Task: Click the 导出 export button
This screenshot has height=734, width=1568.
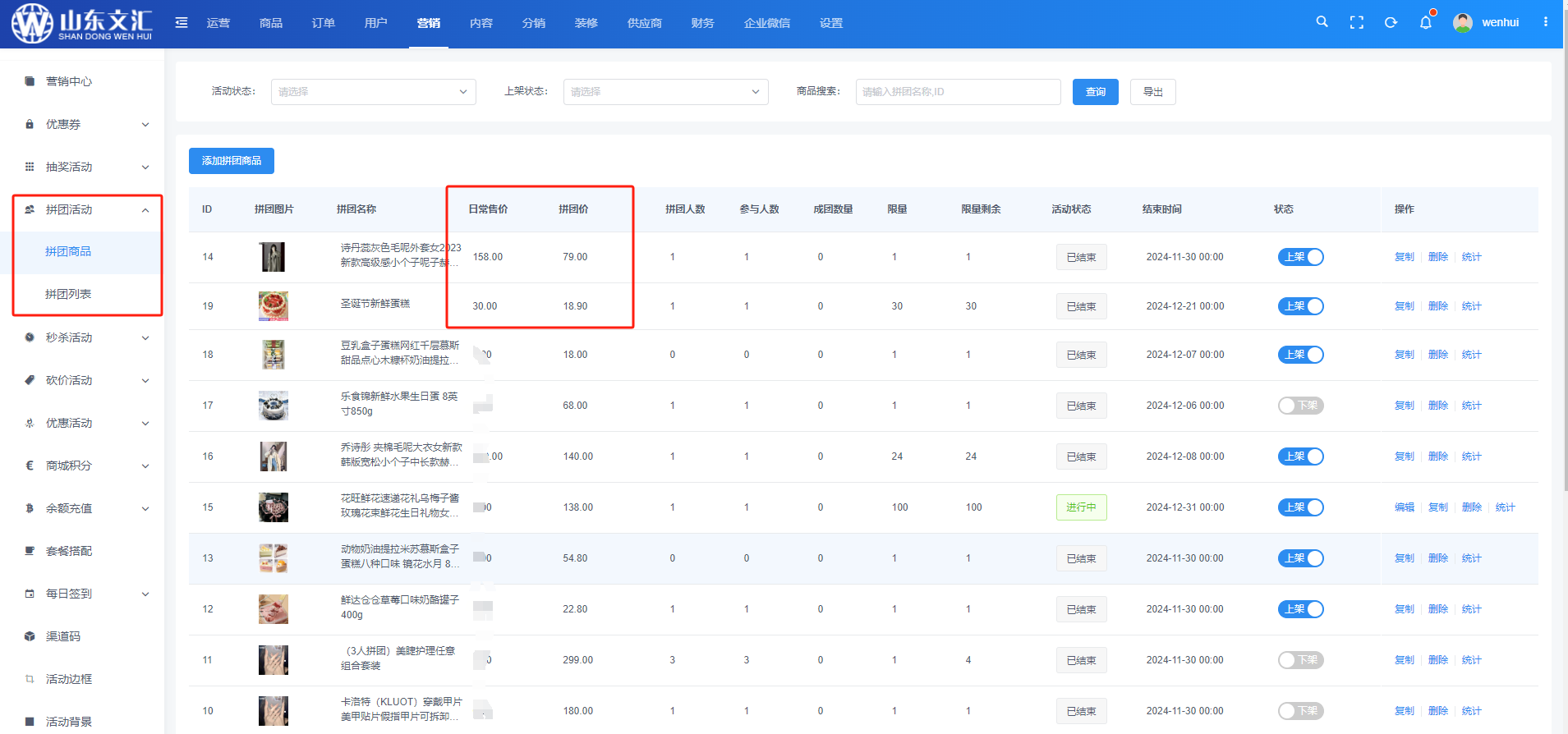Action: (1152, 92)
